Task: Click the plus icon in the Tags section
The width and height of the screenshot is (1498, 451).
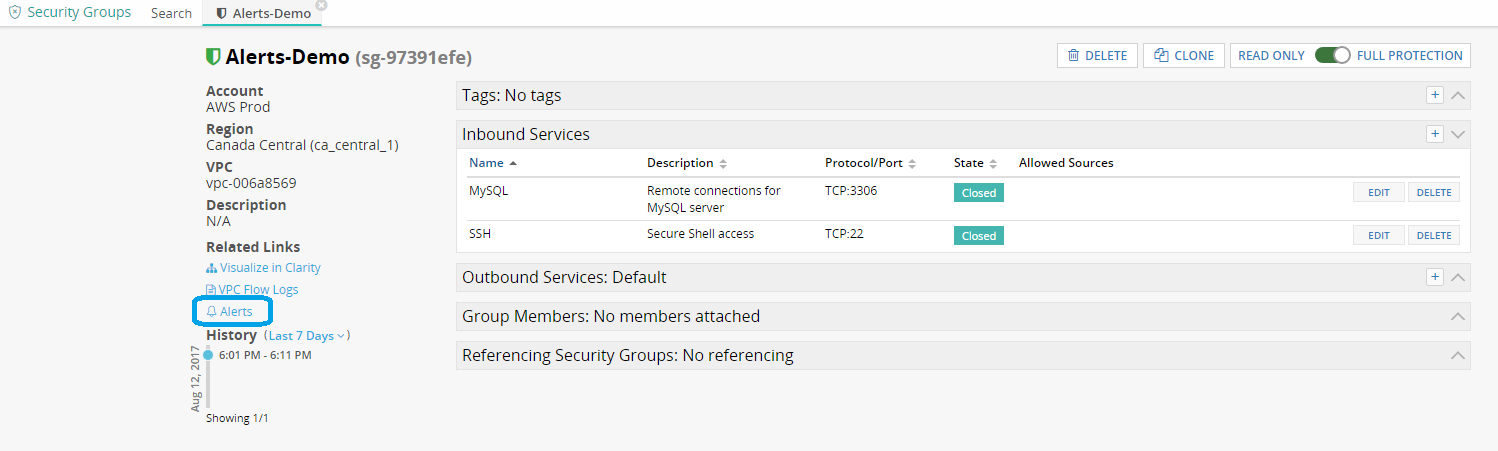Action: [1434, 95]
